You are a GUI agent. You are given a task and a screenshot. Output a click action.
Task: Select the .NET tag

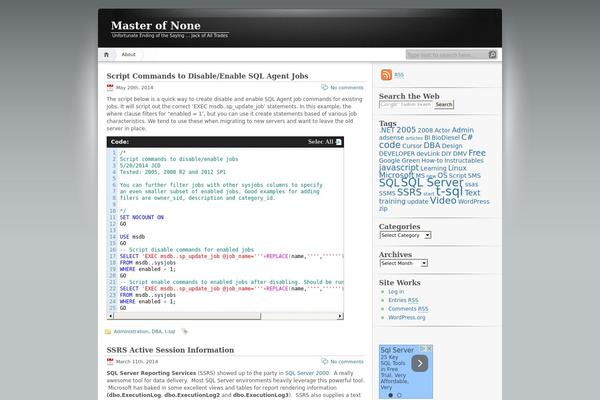(386, 130)
